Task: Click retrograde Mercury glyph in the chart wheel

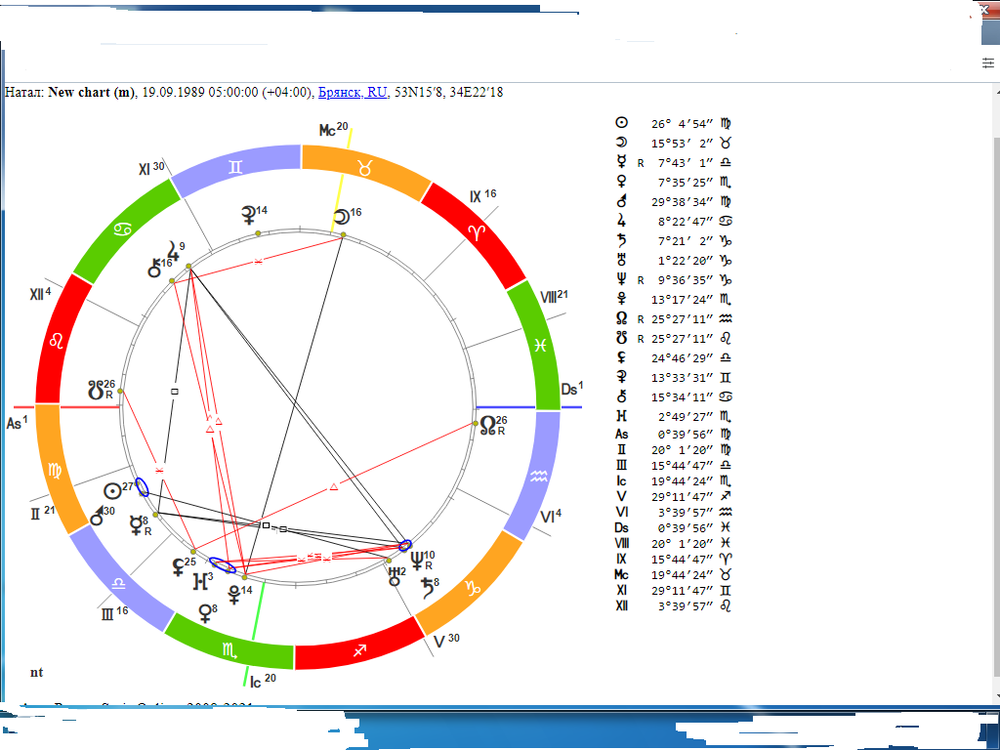Action: pos(136,525)
